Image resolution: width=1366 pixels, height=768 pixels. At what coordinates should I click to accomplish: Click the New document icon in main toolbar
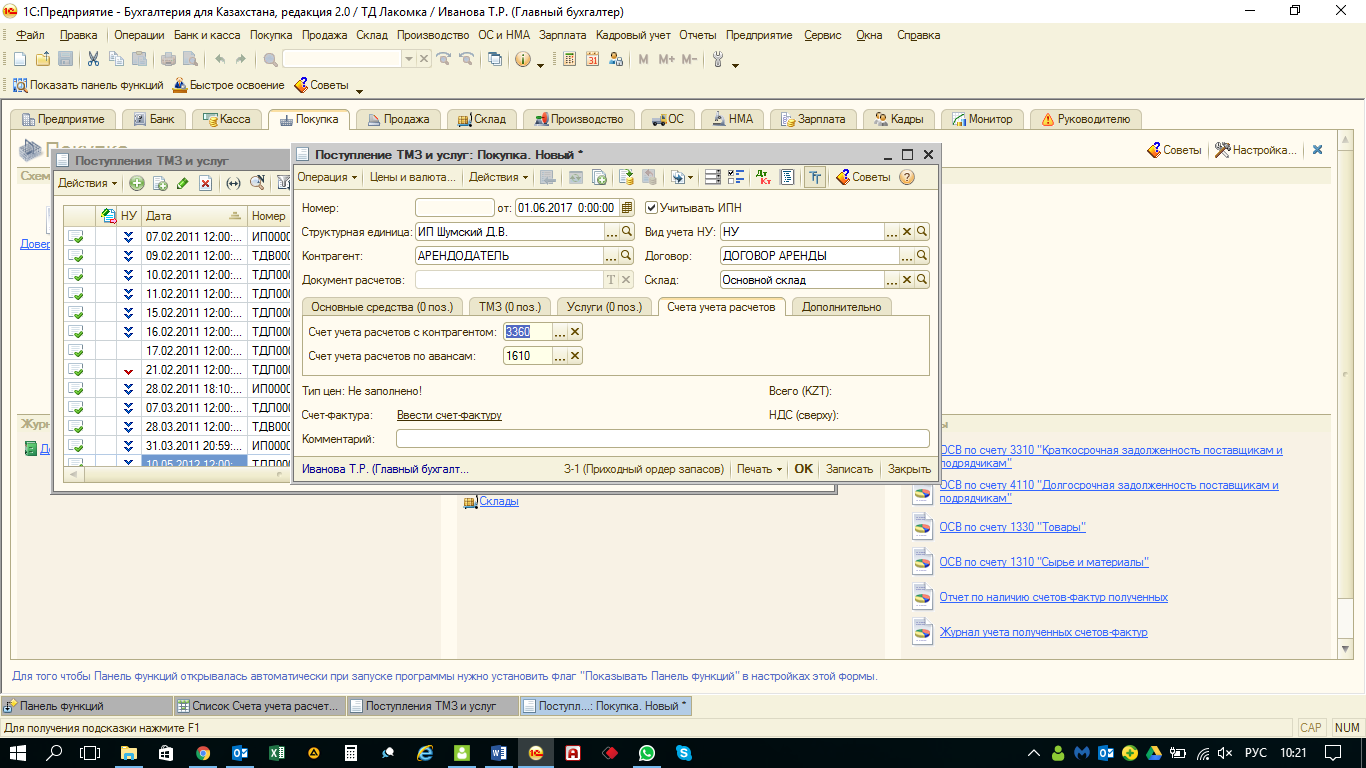pos(20,59)
